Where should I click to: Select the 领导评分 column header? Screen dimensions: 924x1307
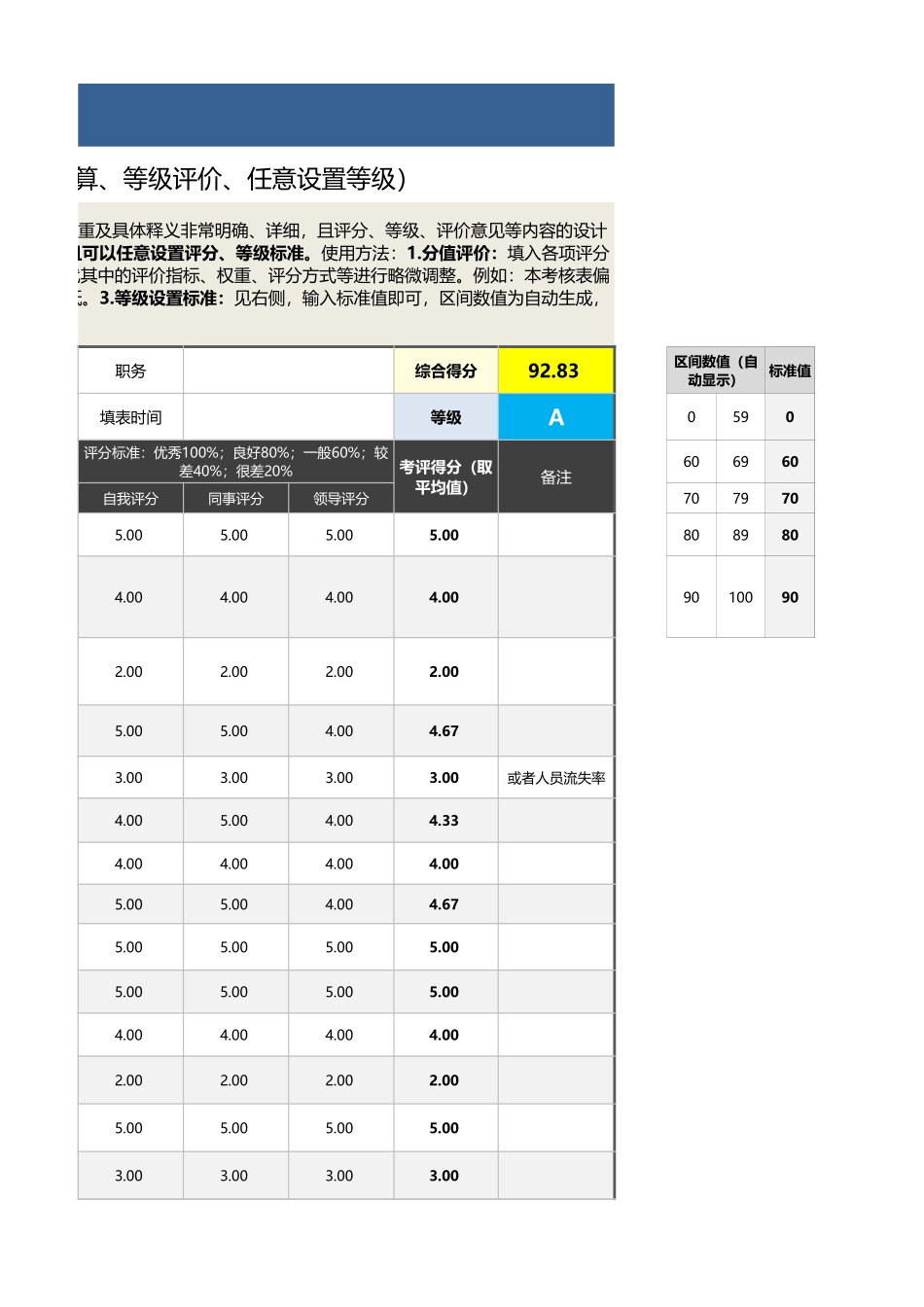click(340, 499)
